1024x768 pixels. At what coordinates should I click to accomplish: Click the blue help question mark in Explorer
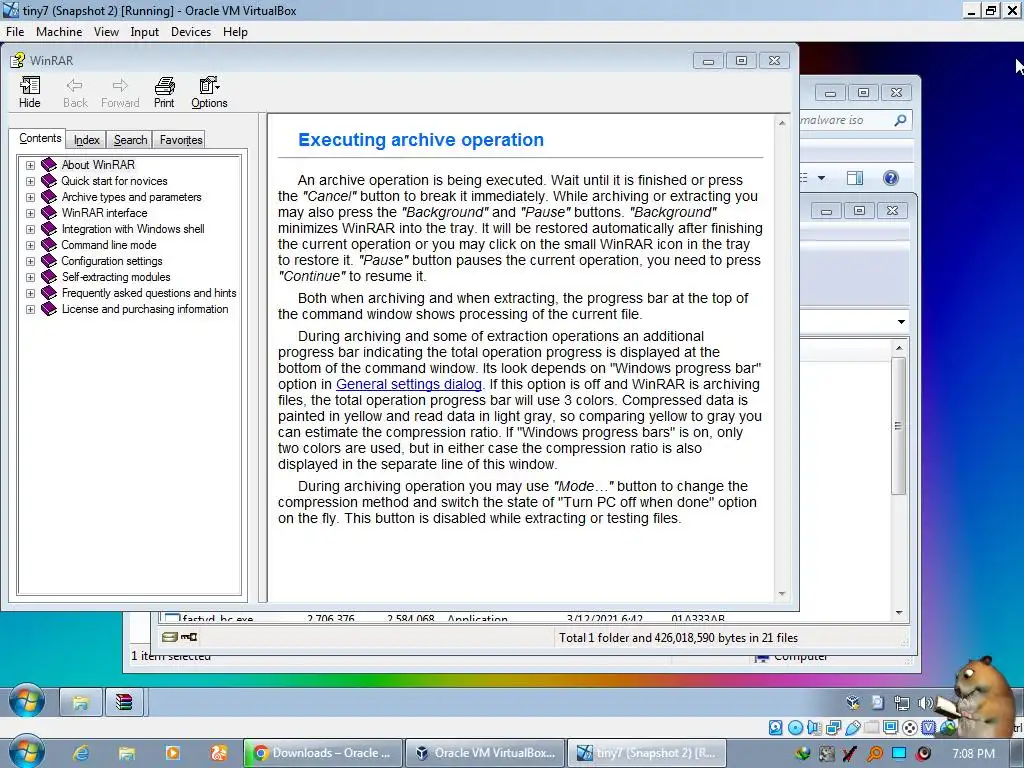(891, 178)
